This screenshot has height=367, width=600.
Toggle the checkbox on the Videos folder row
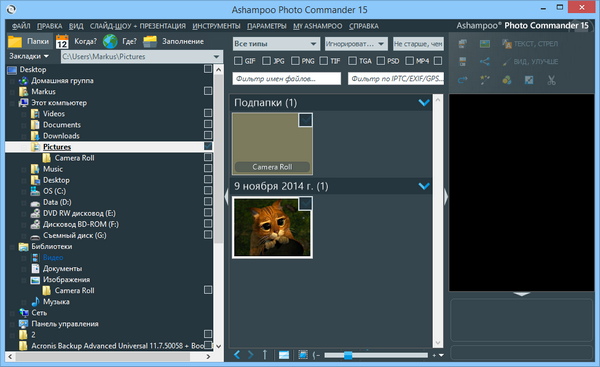click(208, 113)
